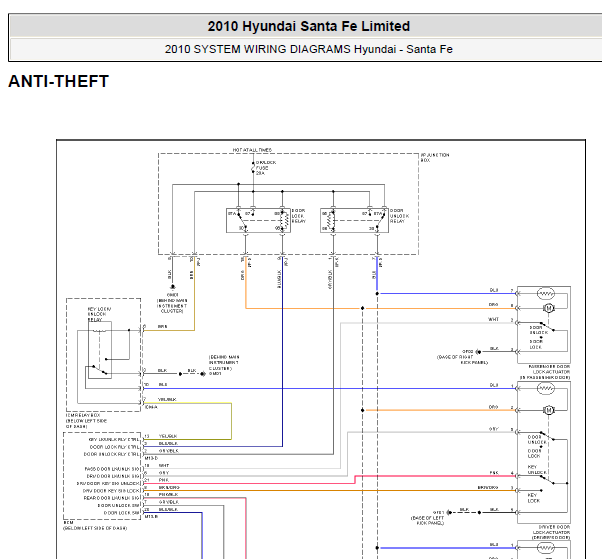Select the DOOR LOCK SW row in BCM
Screen dimensions: 602x559
pyautogui.click(x=122, y=513)
